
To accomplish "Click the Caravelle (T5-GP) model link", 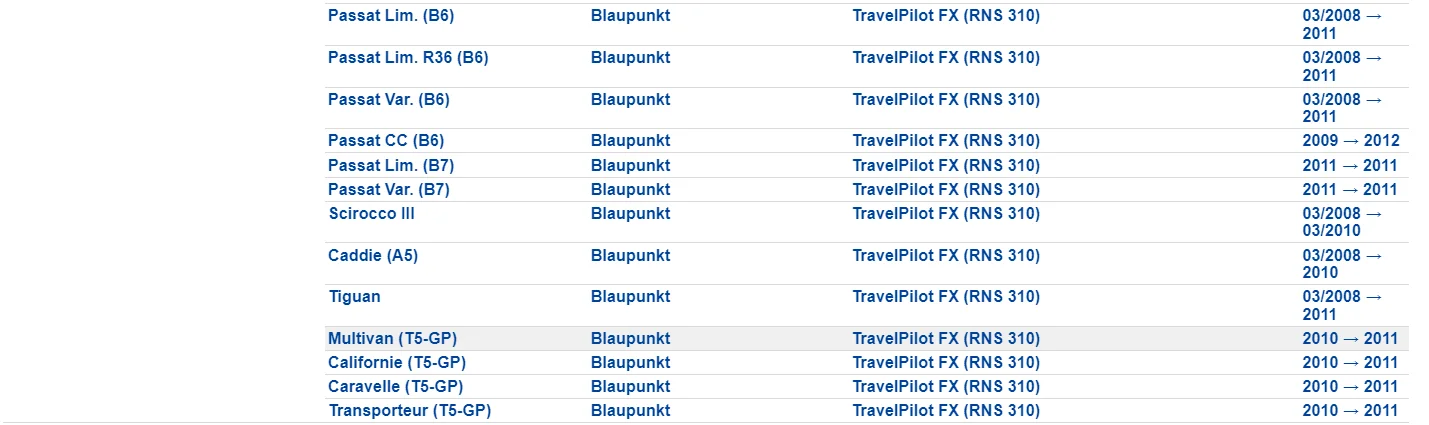I will pyautogui.click(x=395, y=387).
